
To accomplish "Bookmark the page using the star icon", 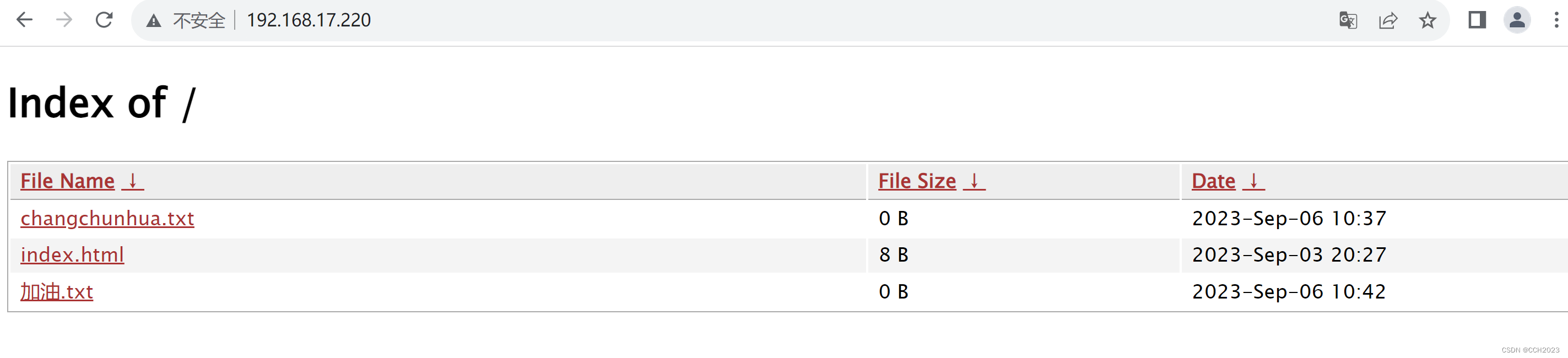I will (x=1428, y=20).
